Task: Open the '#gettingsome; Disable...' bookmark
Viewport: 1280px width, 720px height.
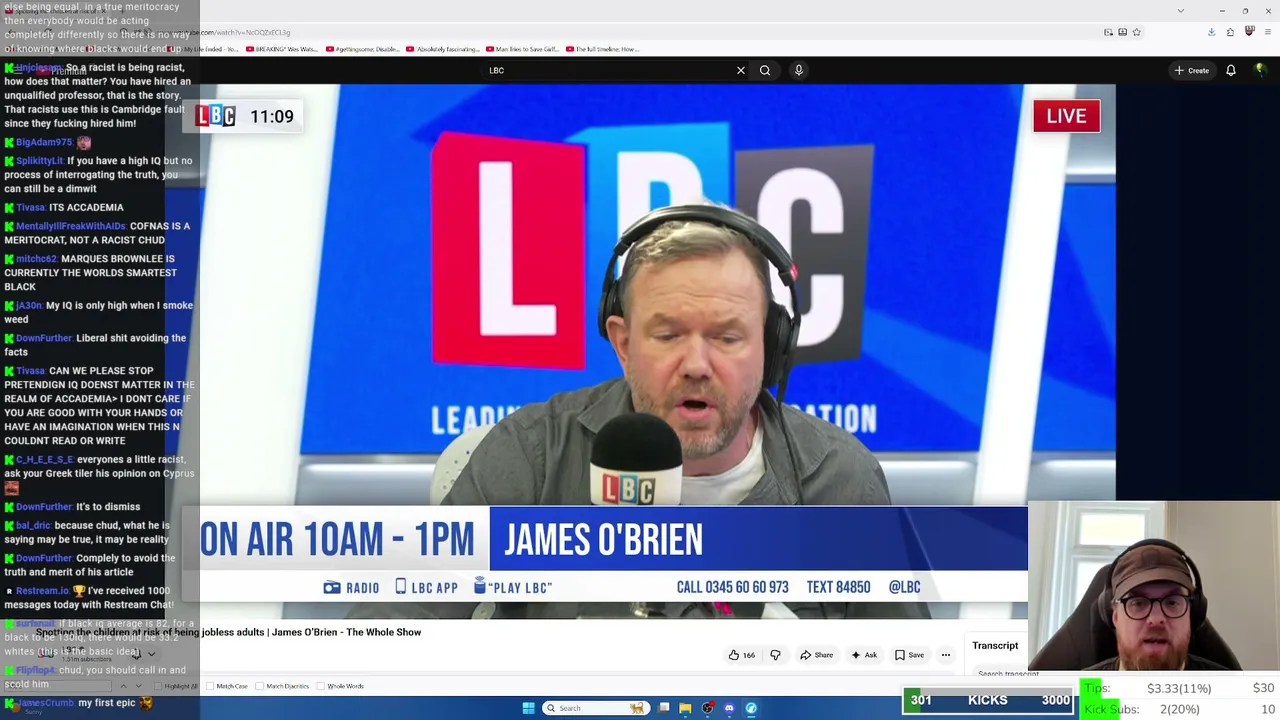Action: pos(362,49)
